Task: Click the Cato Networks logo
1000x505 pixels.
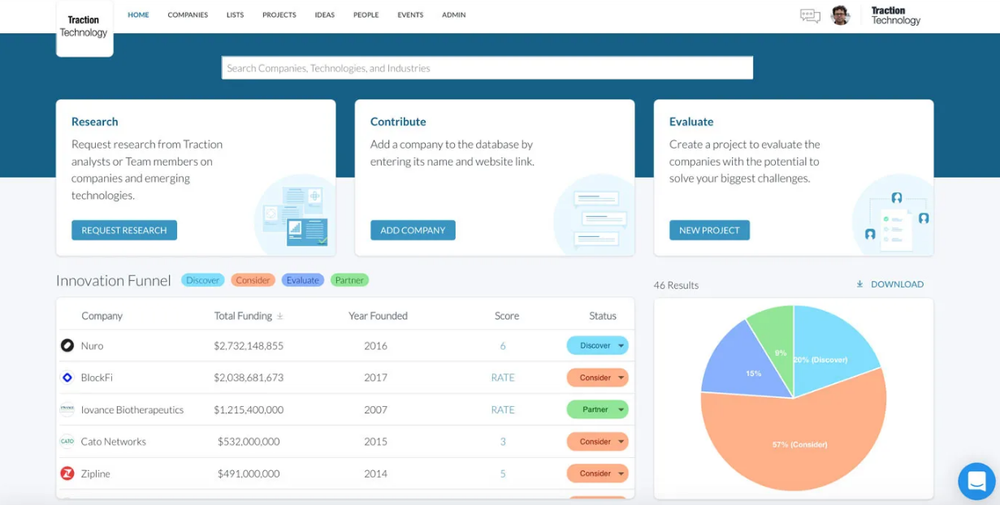Action: click(x=67, y=441)
